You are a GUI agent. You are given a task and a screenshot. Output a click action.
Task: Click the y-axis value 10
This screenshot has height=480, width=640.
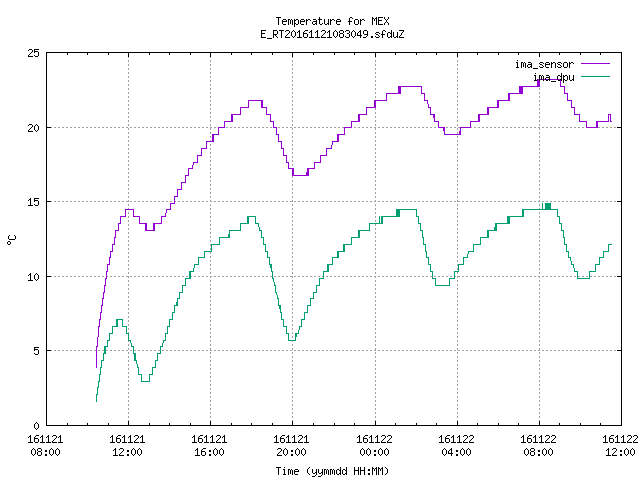click(33, 277)
